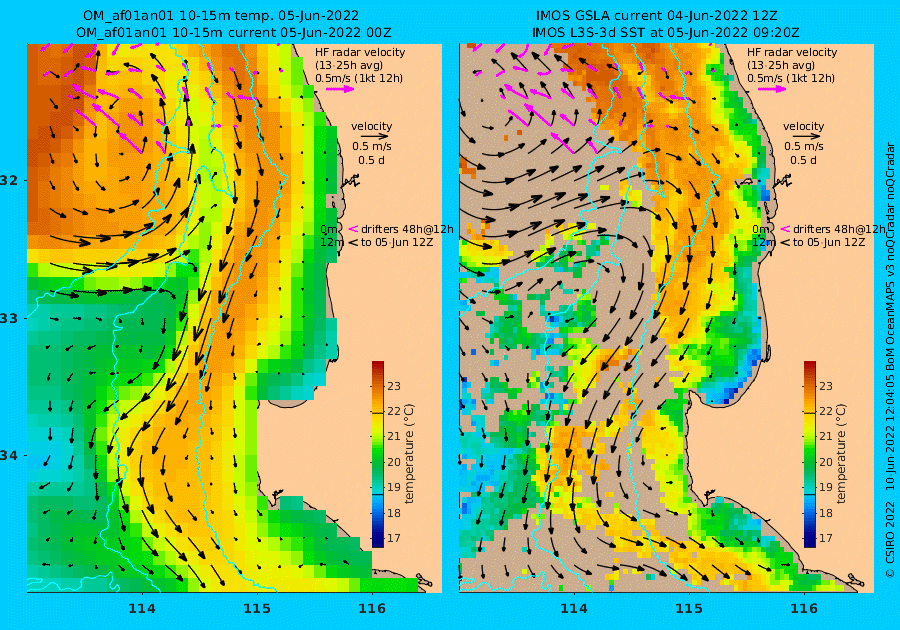The width and height of the screenshot is (900, 630).
Task: Click '0.5 m/s' under left velocity arrow
Action: pyautogui.click(x=372, y=146)
